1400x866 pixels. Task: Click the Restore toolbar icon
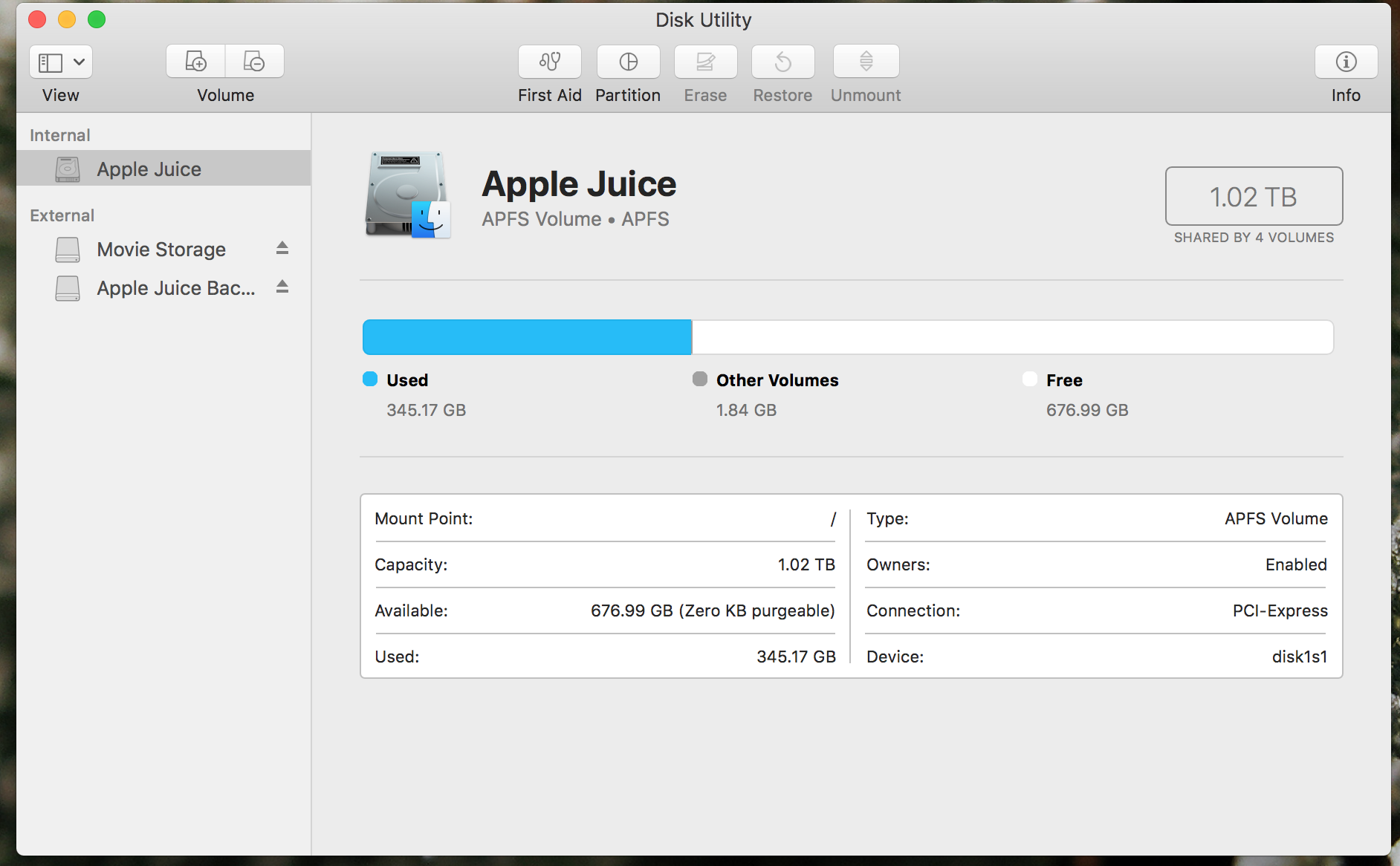pos(782,62)
